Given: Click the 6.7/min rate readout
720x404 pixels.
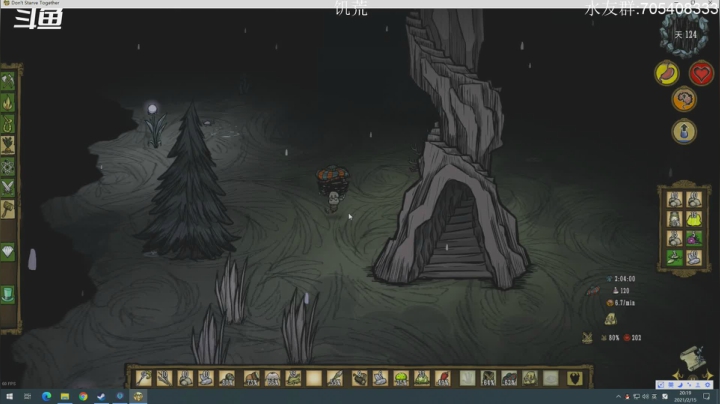Looking at the screenshot, I should pos(624,303).
